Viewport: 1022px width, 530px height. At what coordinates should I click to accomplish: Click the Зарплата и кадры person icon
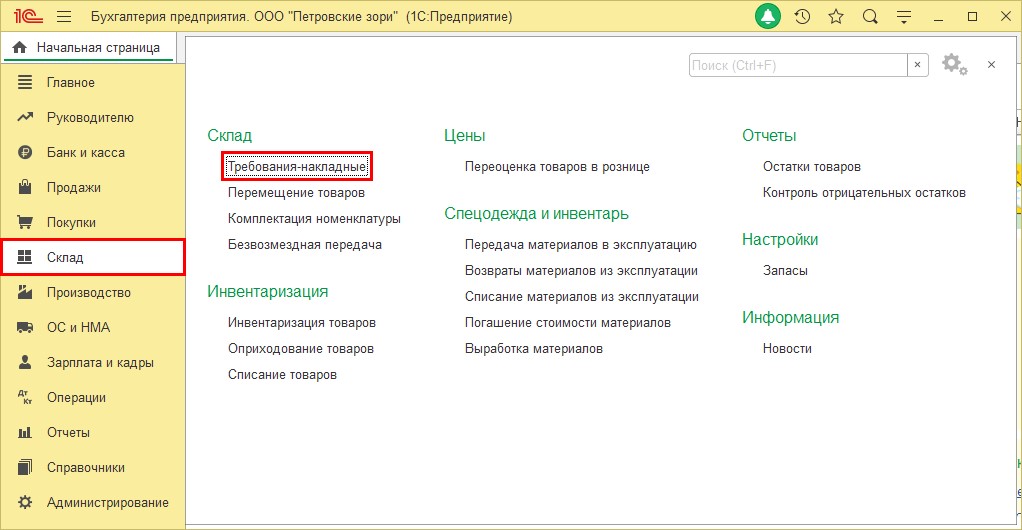(x=25, y=362)
